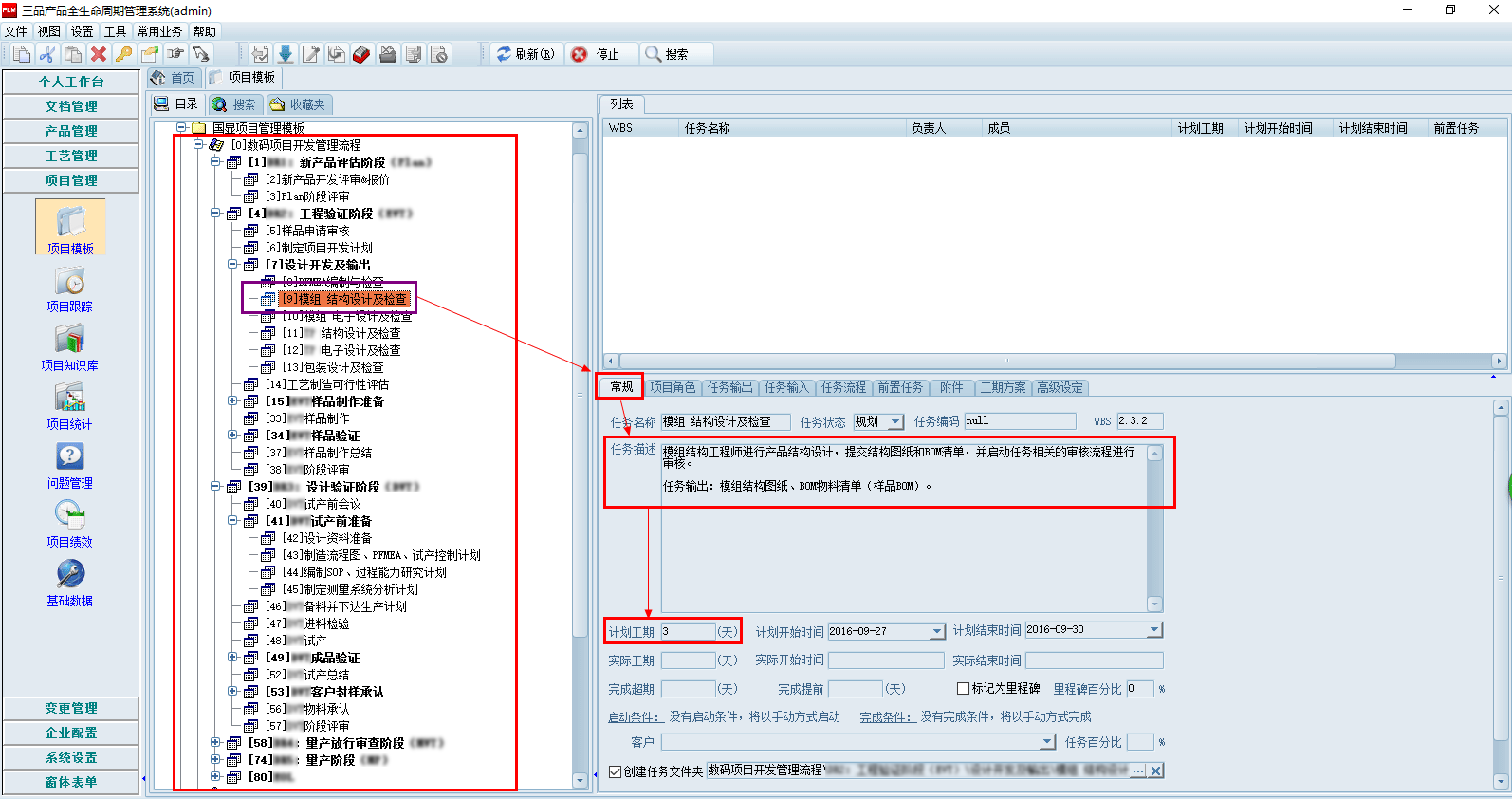
Task: Check the 标记为里程碑 checkbox
Action: 963,688
